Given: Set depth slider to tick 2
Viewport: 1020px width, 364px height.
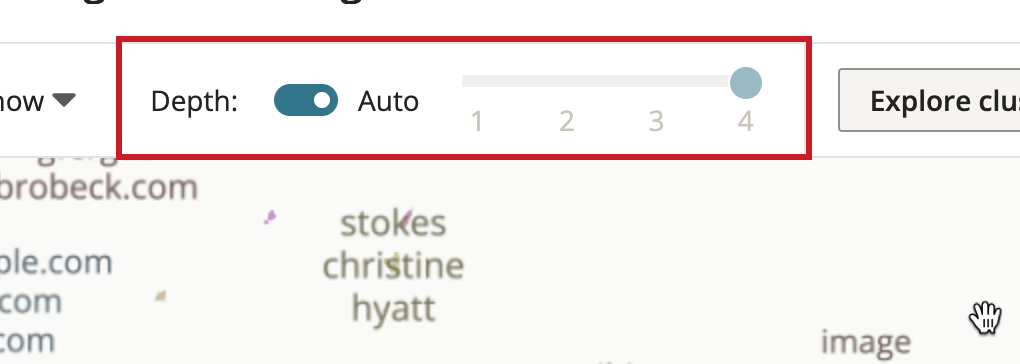Looking at the screenshot, I should 567,122.
